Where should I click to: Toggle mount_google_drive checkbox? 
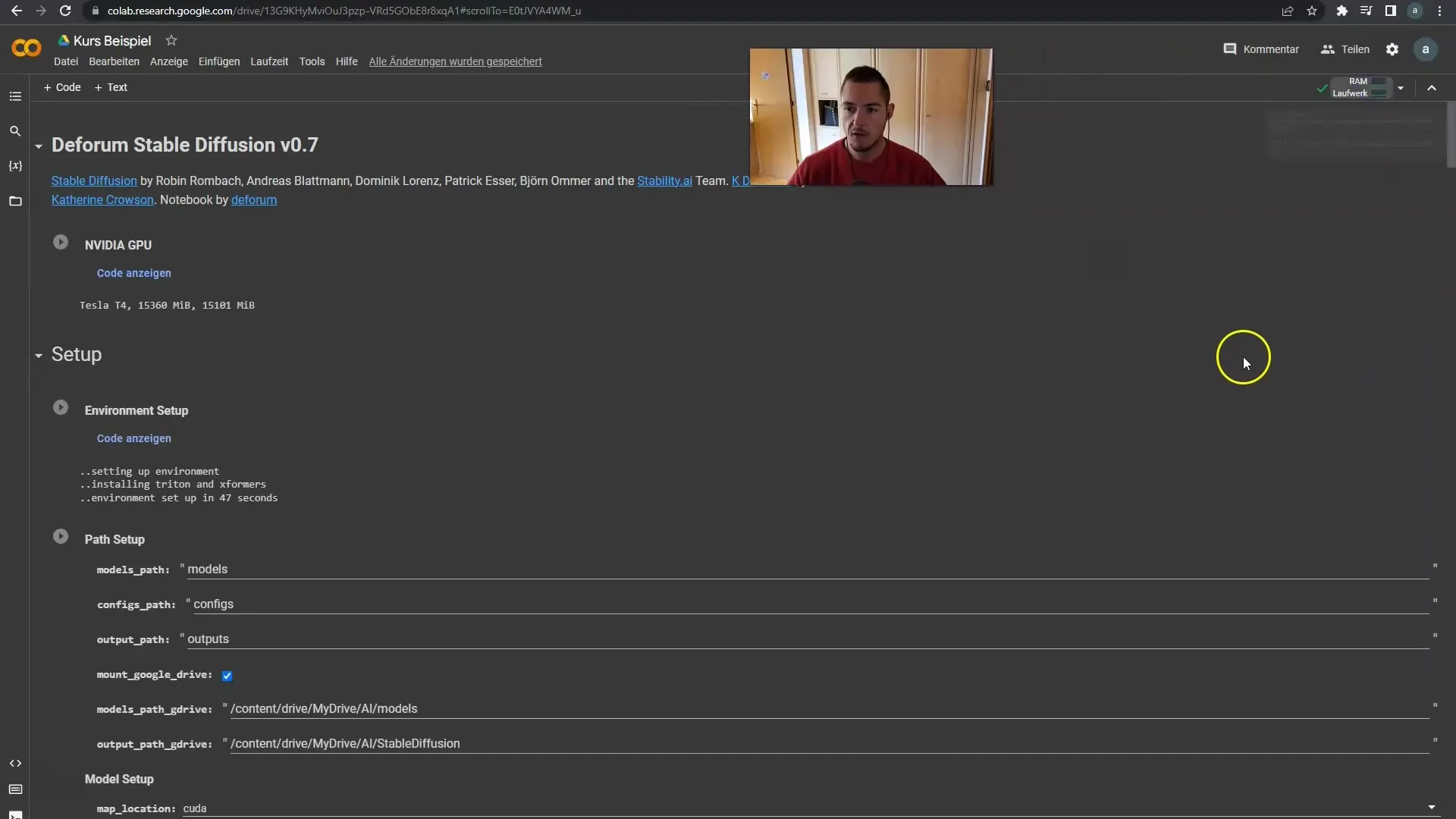[227, 675]
